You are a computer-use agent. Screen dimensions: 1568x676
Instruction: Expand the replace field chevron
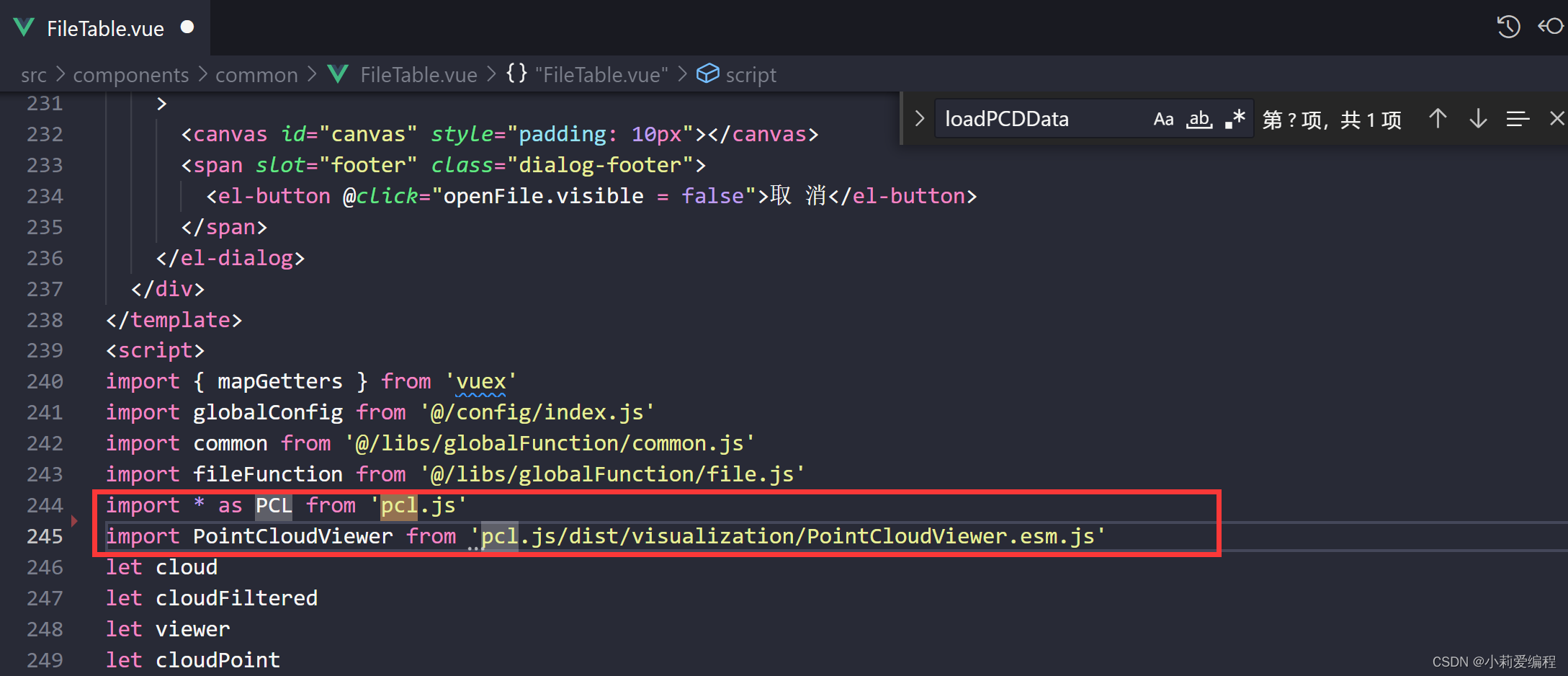tap(919, 118)
